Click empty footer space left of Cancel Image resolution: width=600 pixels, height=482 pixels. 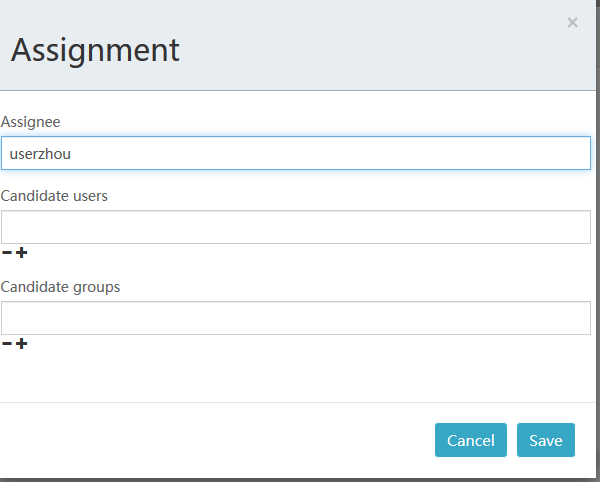pyautogui.click(x=214, y=440)
